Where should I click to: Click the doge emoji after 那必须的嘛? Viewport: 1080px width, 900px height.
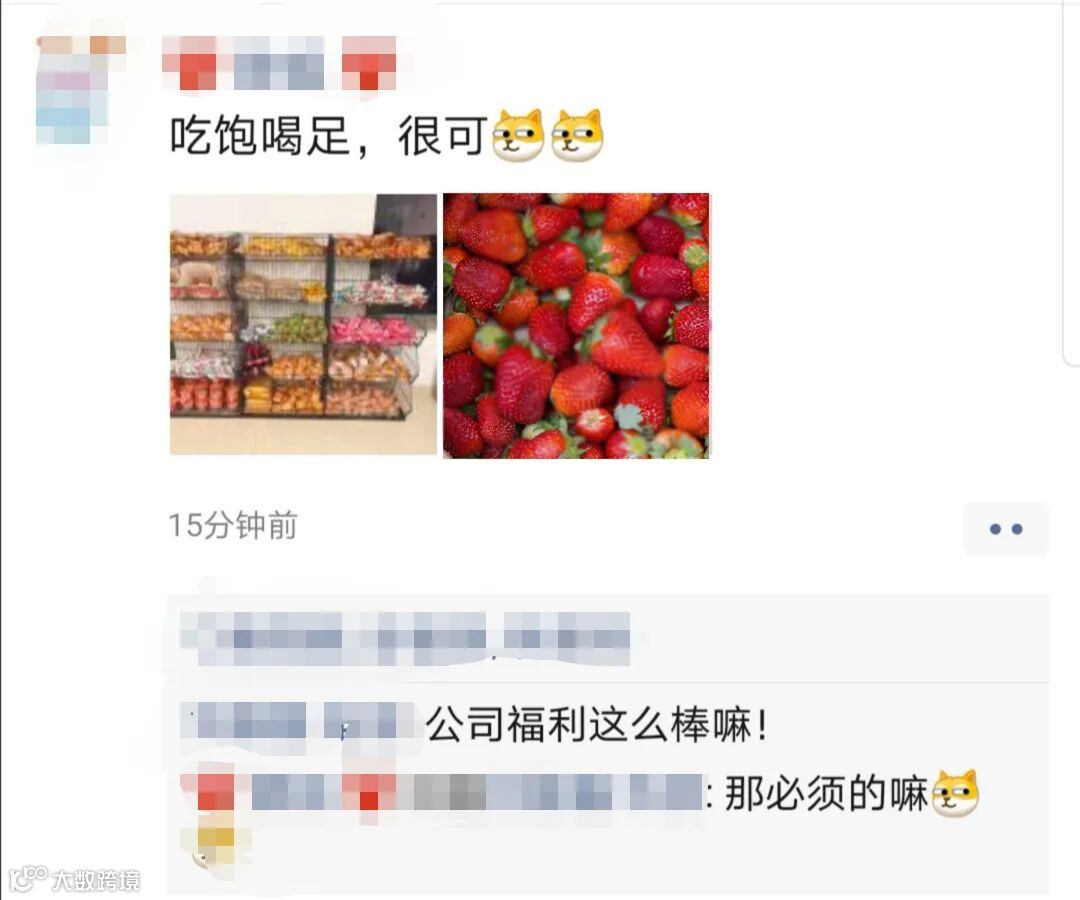pos(955,793)
